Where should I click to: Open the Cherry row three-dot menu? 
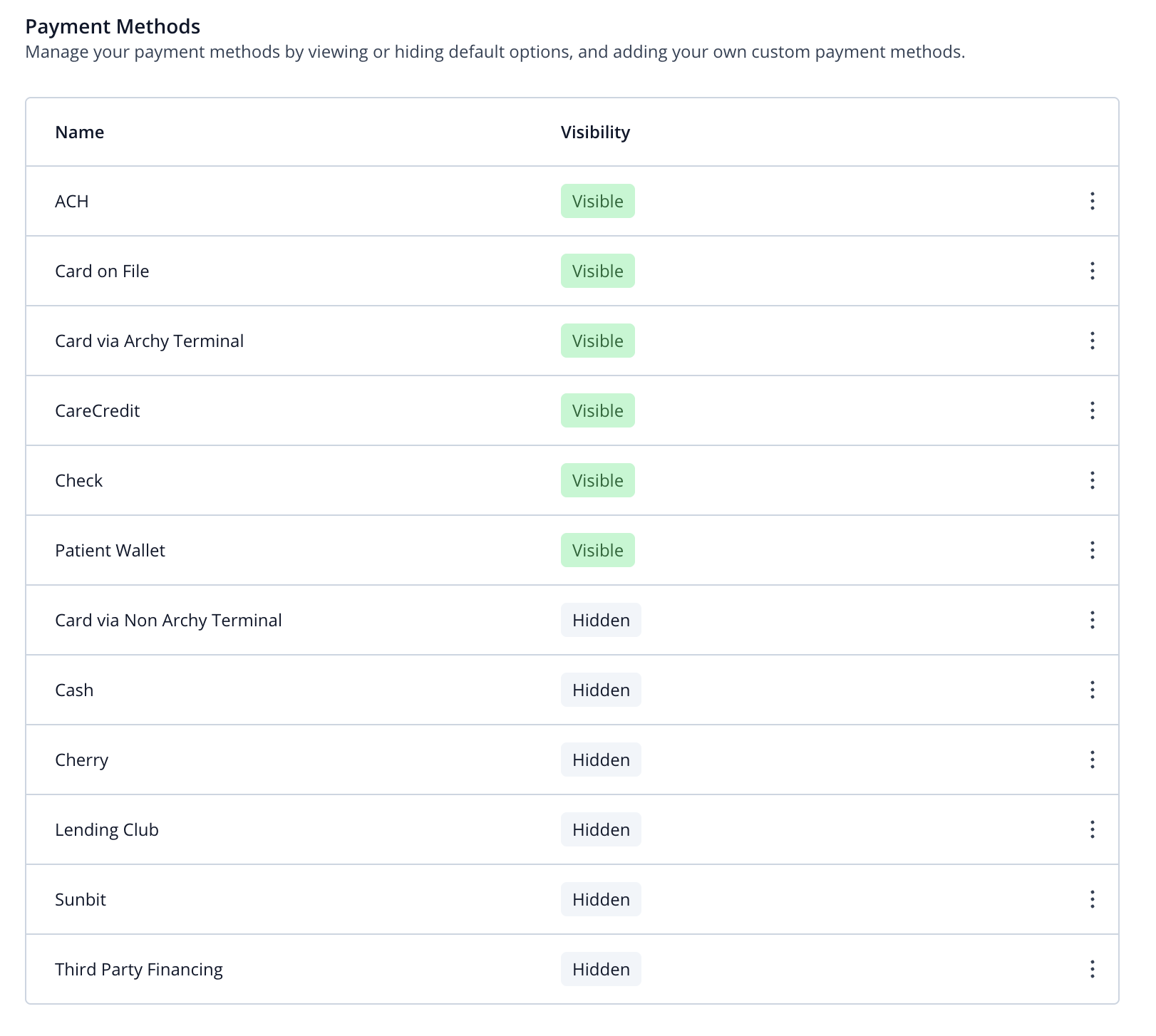tap(1092, 760)
